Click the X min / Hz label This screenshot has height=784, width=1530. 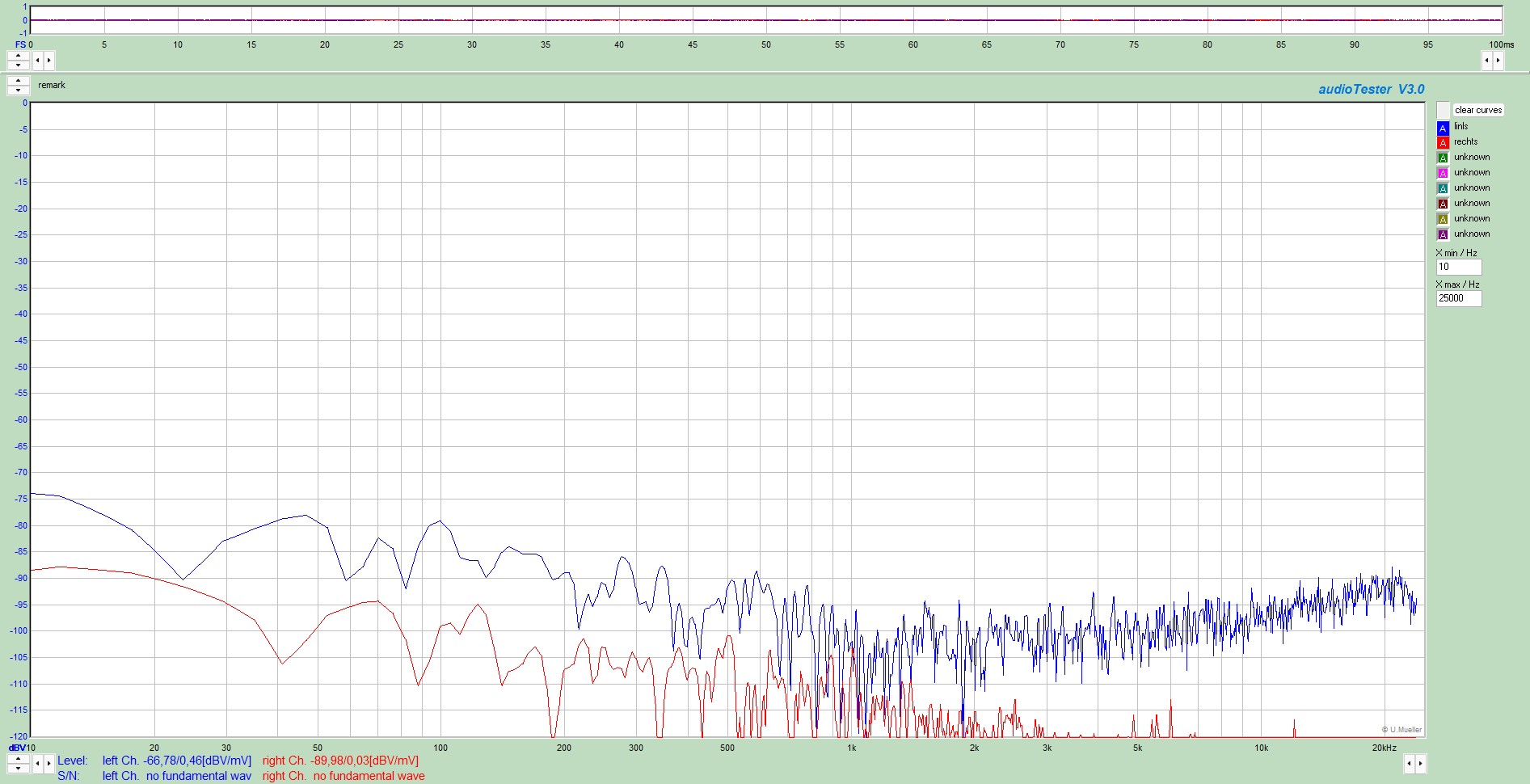point(1456,253)
